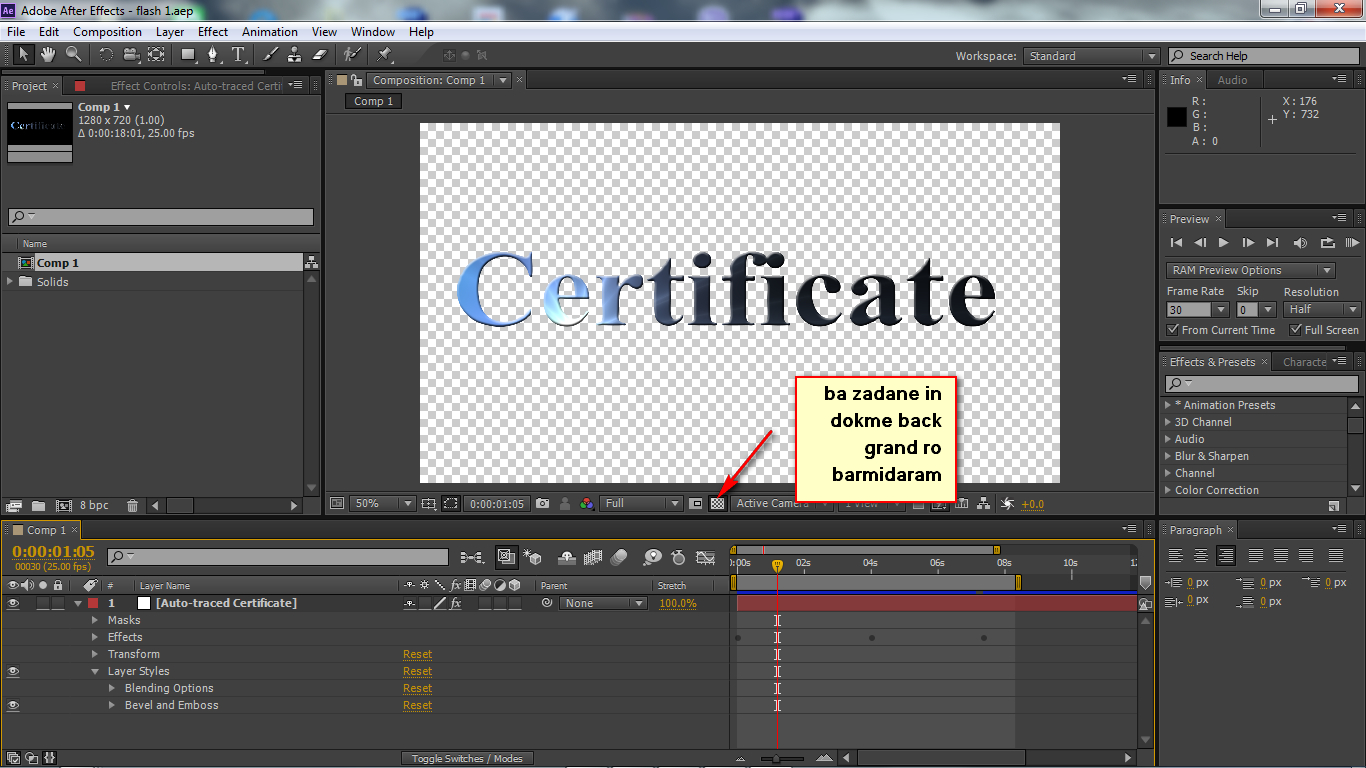The width and height of the screenshot is (1366, 768).
Task: Select the Unified Camera tool
Action: point(131,54)
